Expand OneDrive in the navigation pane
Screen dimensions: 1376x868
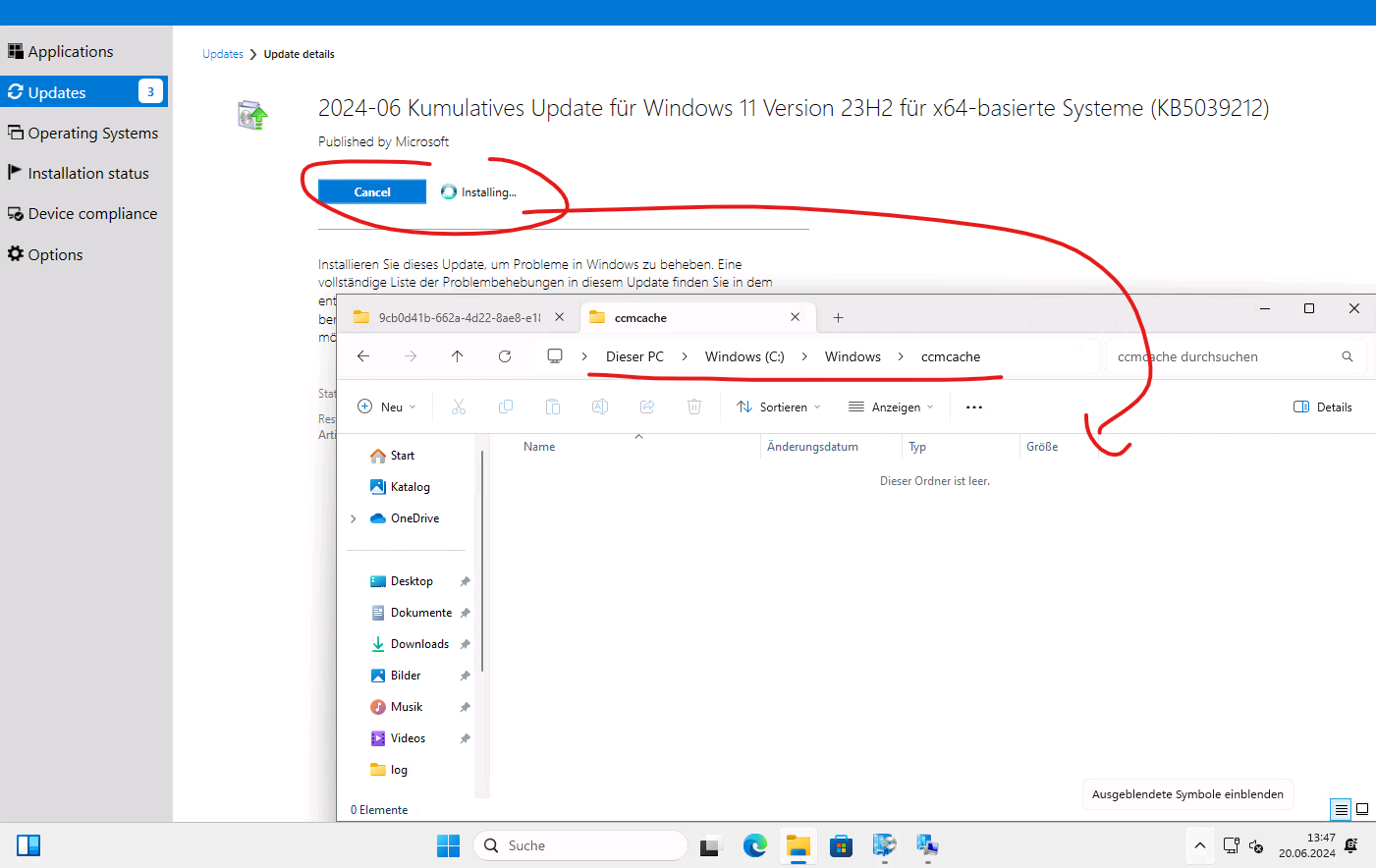354,517
